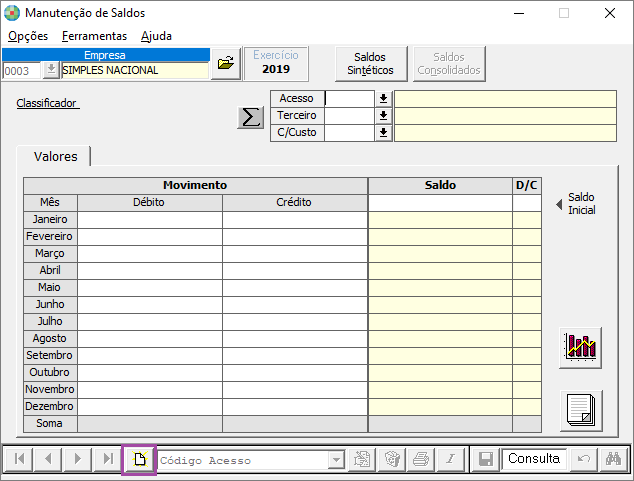Open the Ajuda menu
Viewport: 634px width, 481px height.
(156, 36)
